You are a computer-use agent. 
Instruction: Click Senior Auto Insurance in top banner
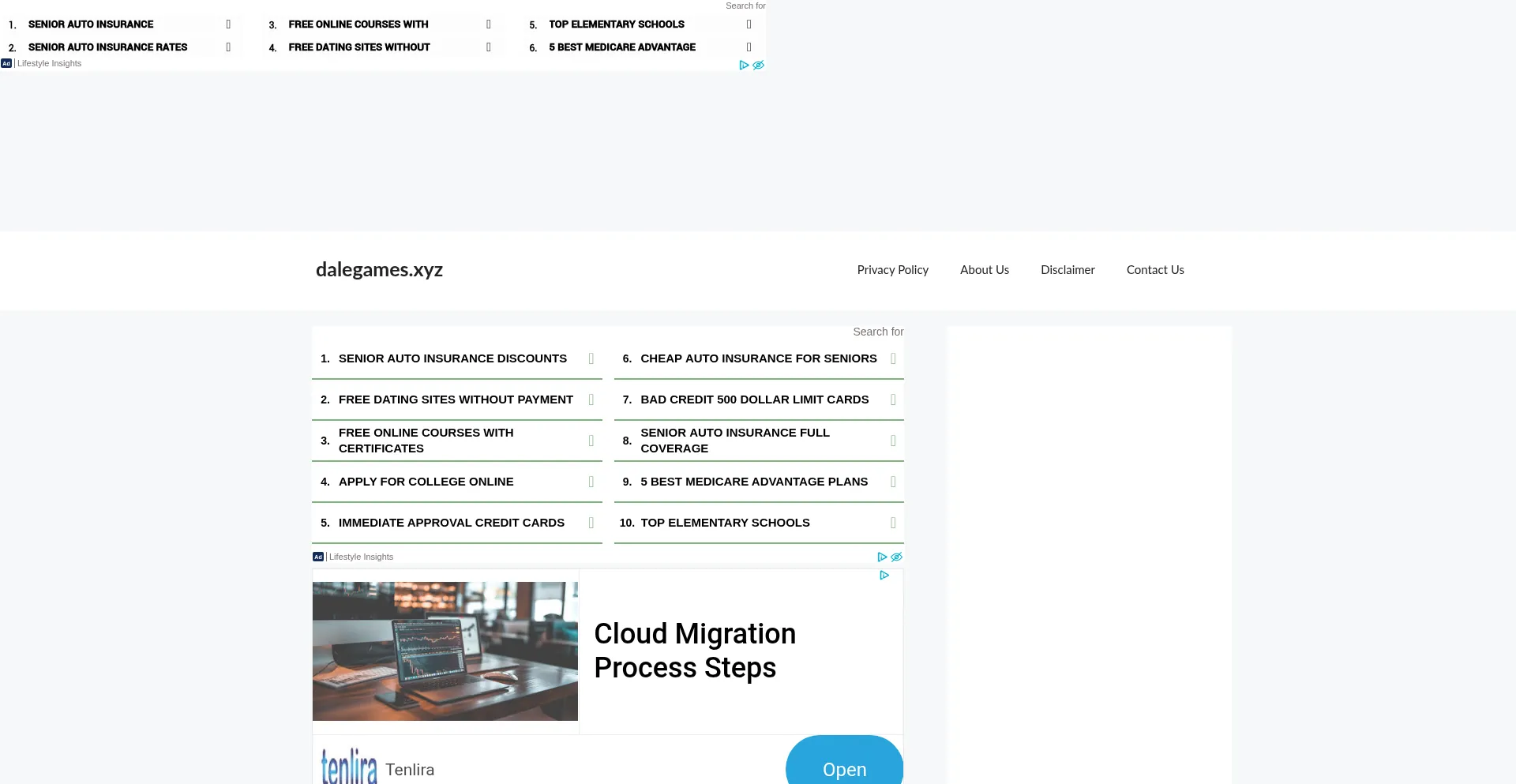[x=91, y=24]
